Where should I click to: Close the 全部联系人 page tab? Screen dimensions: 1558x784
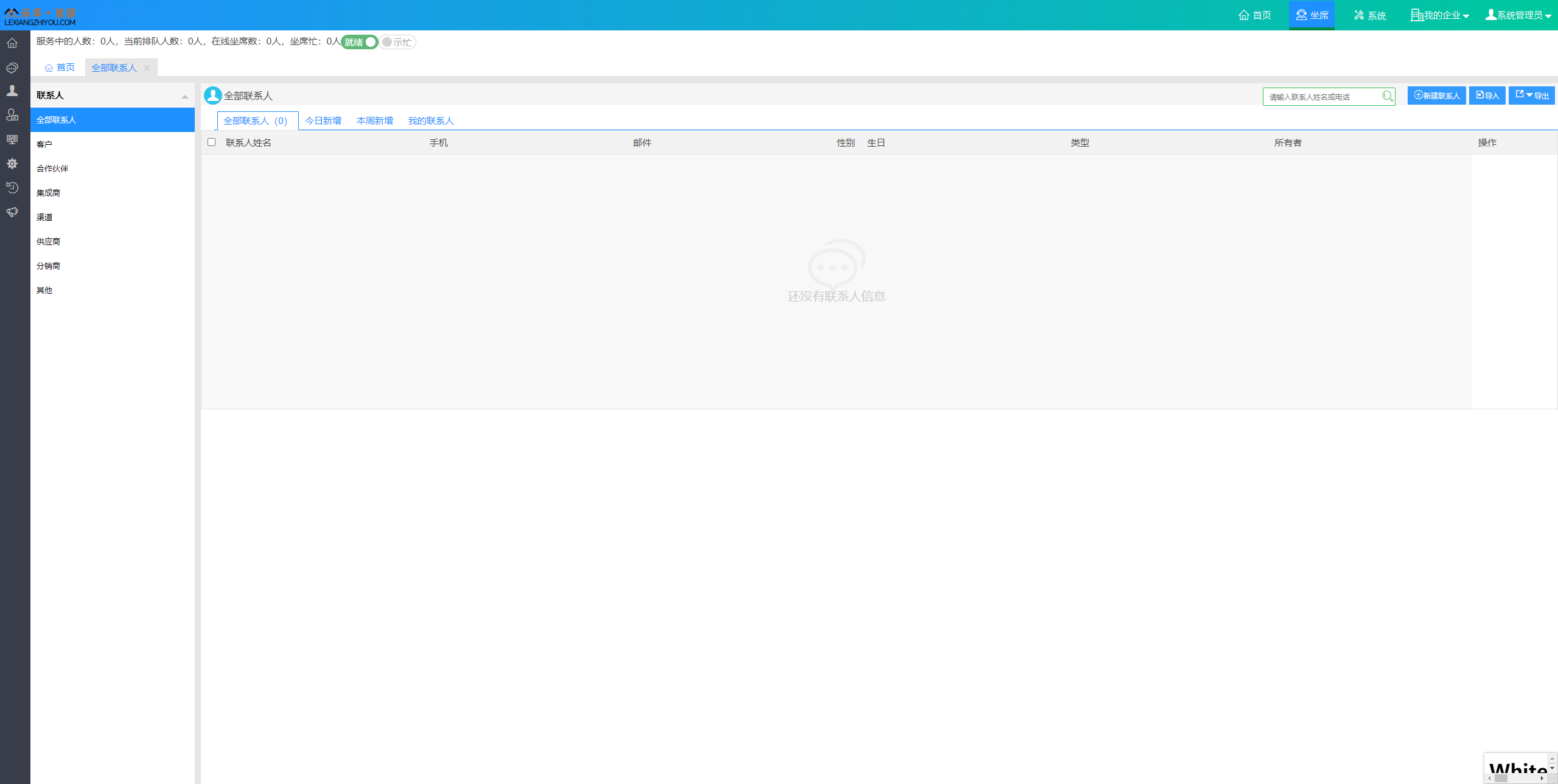pyautogui.click(x=147, y=68)
